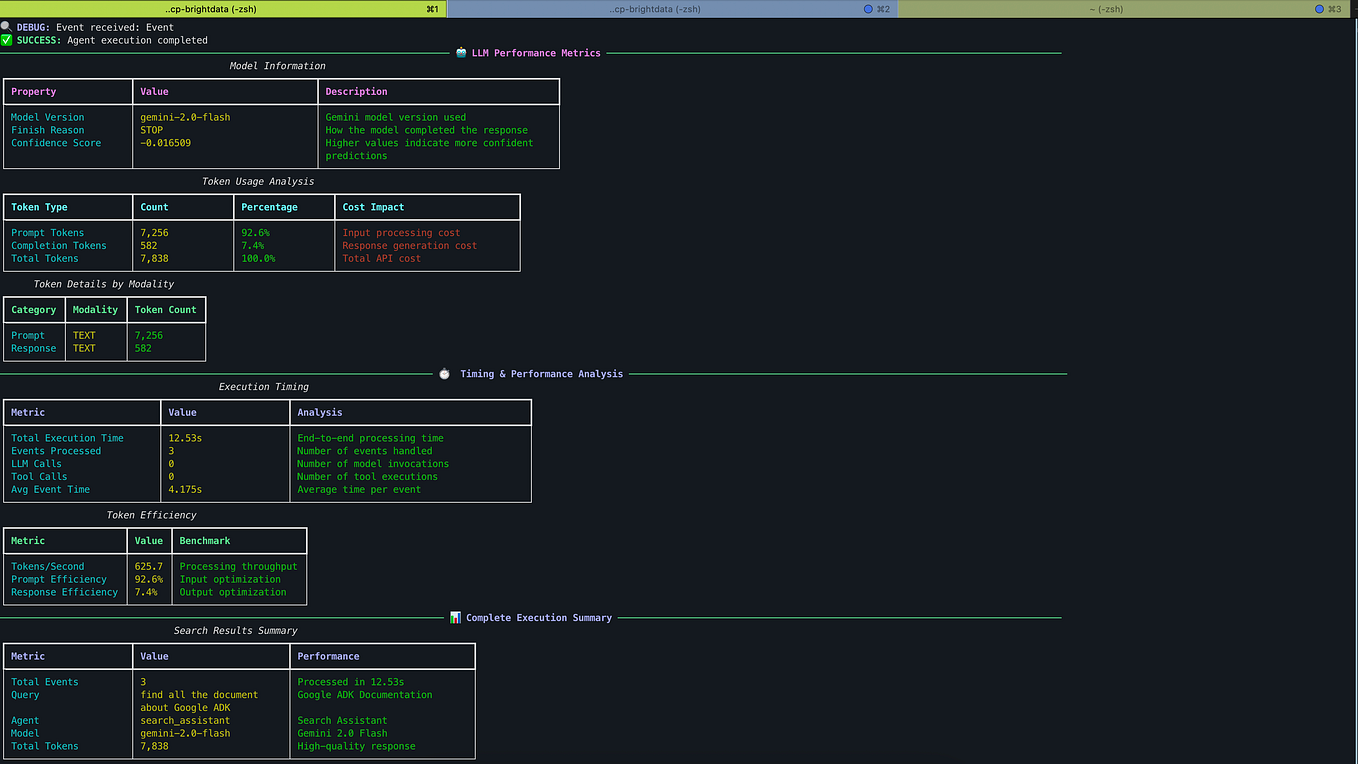Click the Tokens/Second metric label

(x=47, y=566)
